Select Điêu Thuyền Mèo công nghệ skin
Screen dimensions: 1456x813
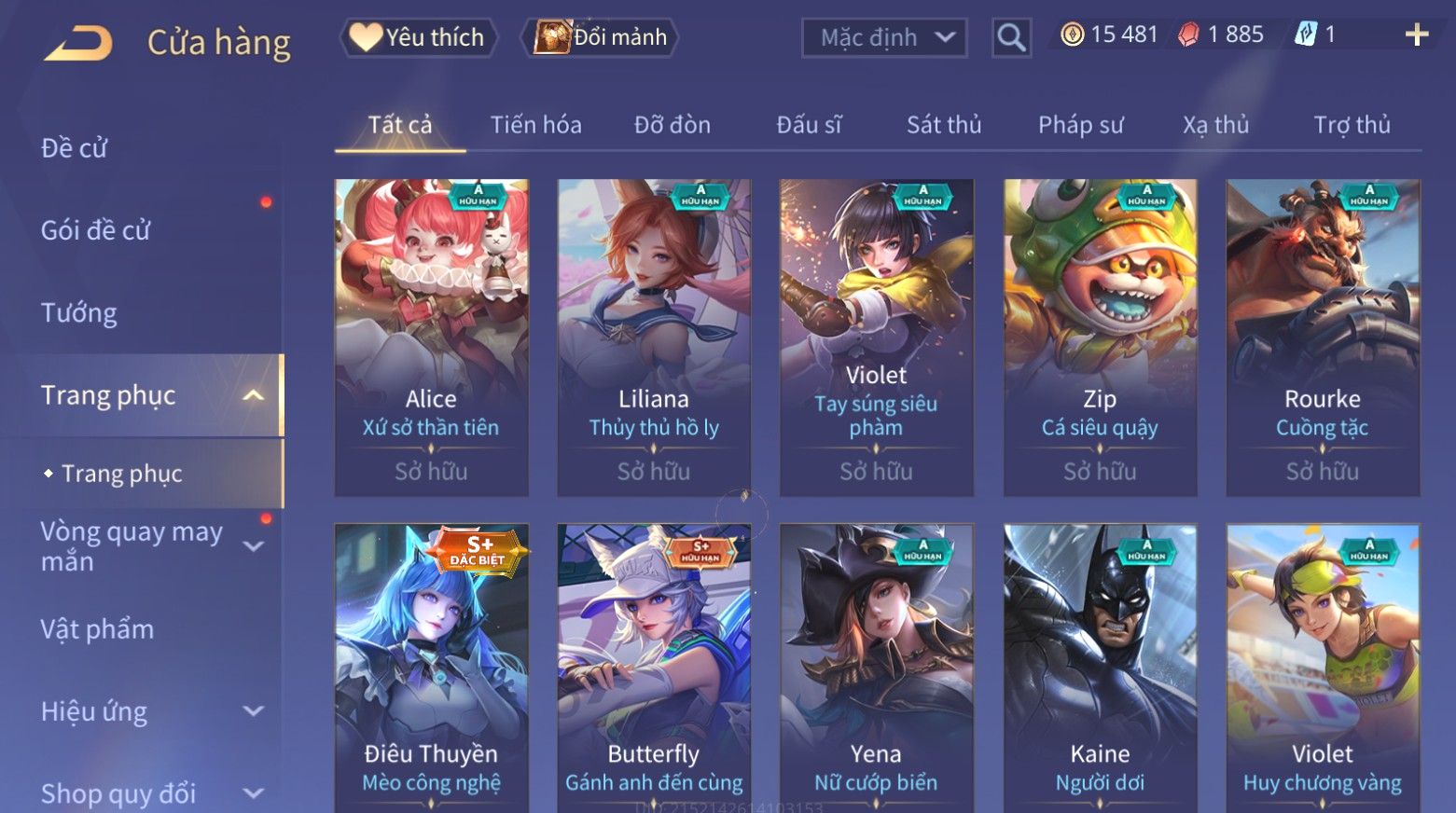[432, 668]
